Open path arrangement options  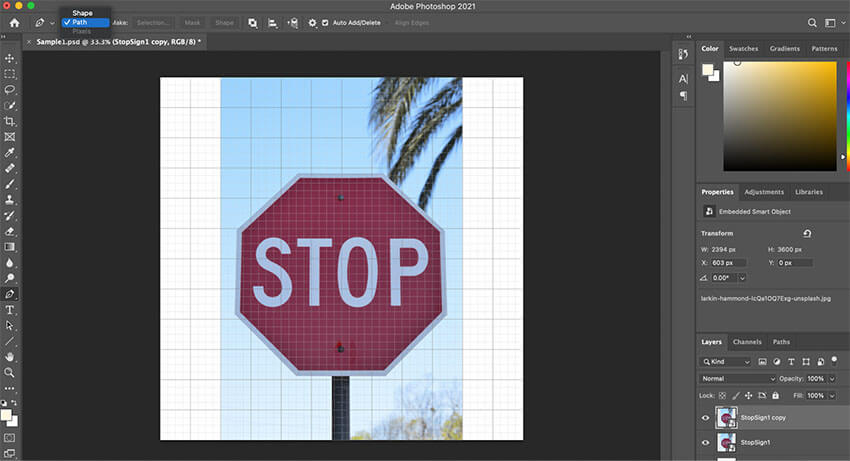293,23
